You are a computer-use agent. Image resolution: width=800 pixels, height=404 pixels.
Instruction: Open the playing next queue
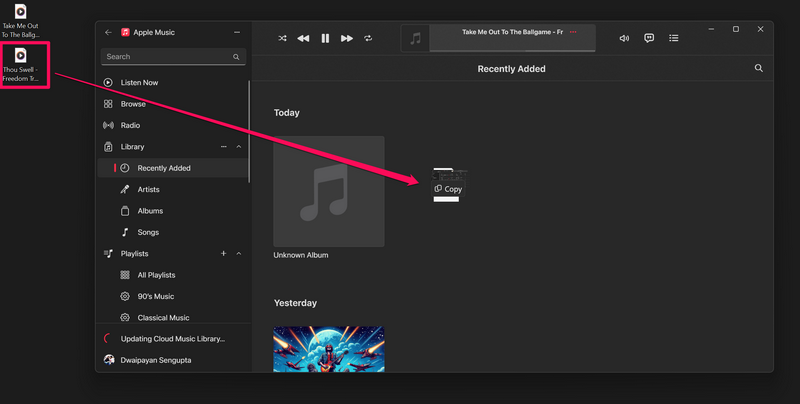(673, 38)
